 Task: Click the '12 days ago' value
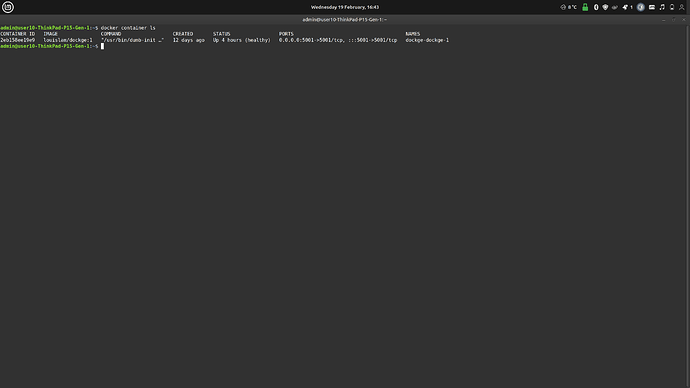[x=188, y=40]
